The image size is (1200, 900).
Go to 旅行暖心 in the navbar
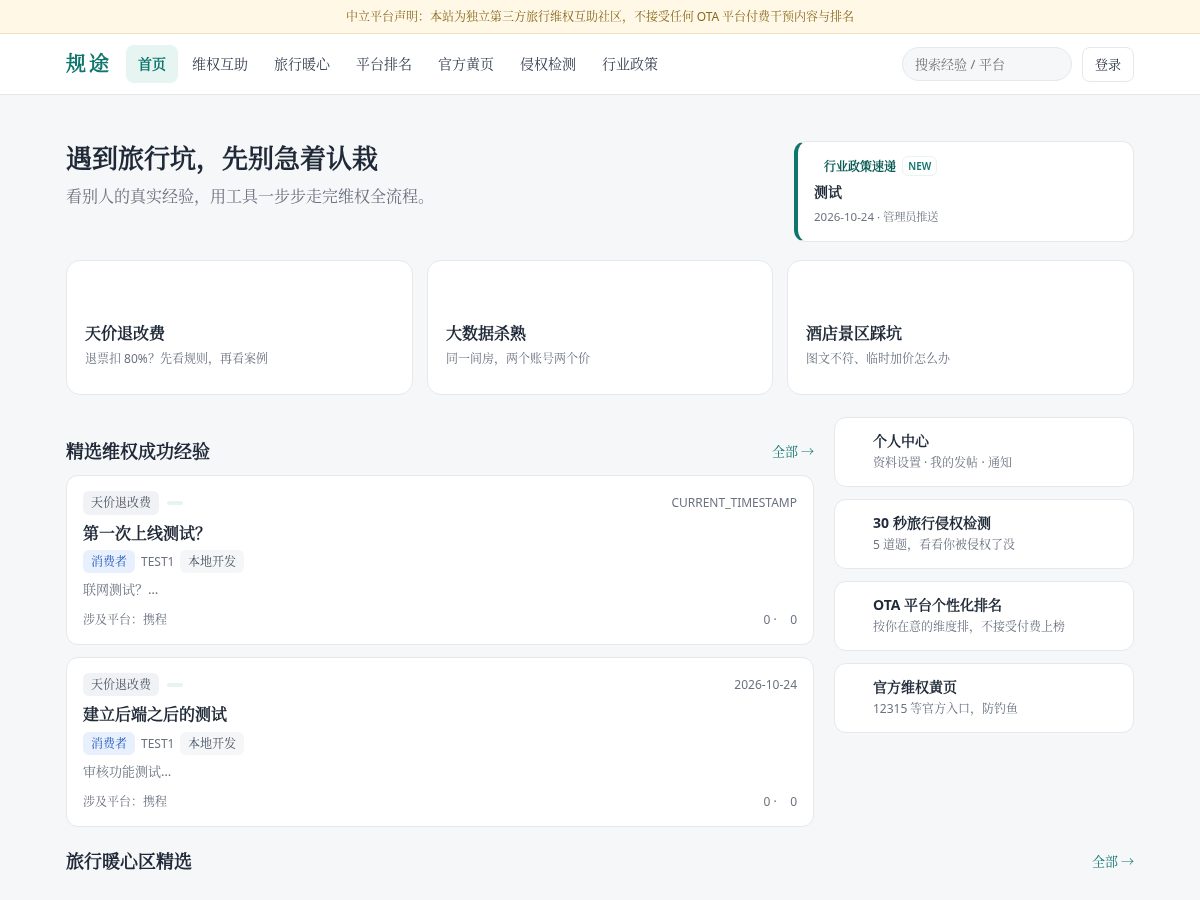302,64
